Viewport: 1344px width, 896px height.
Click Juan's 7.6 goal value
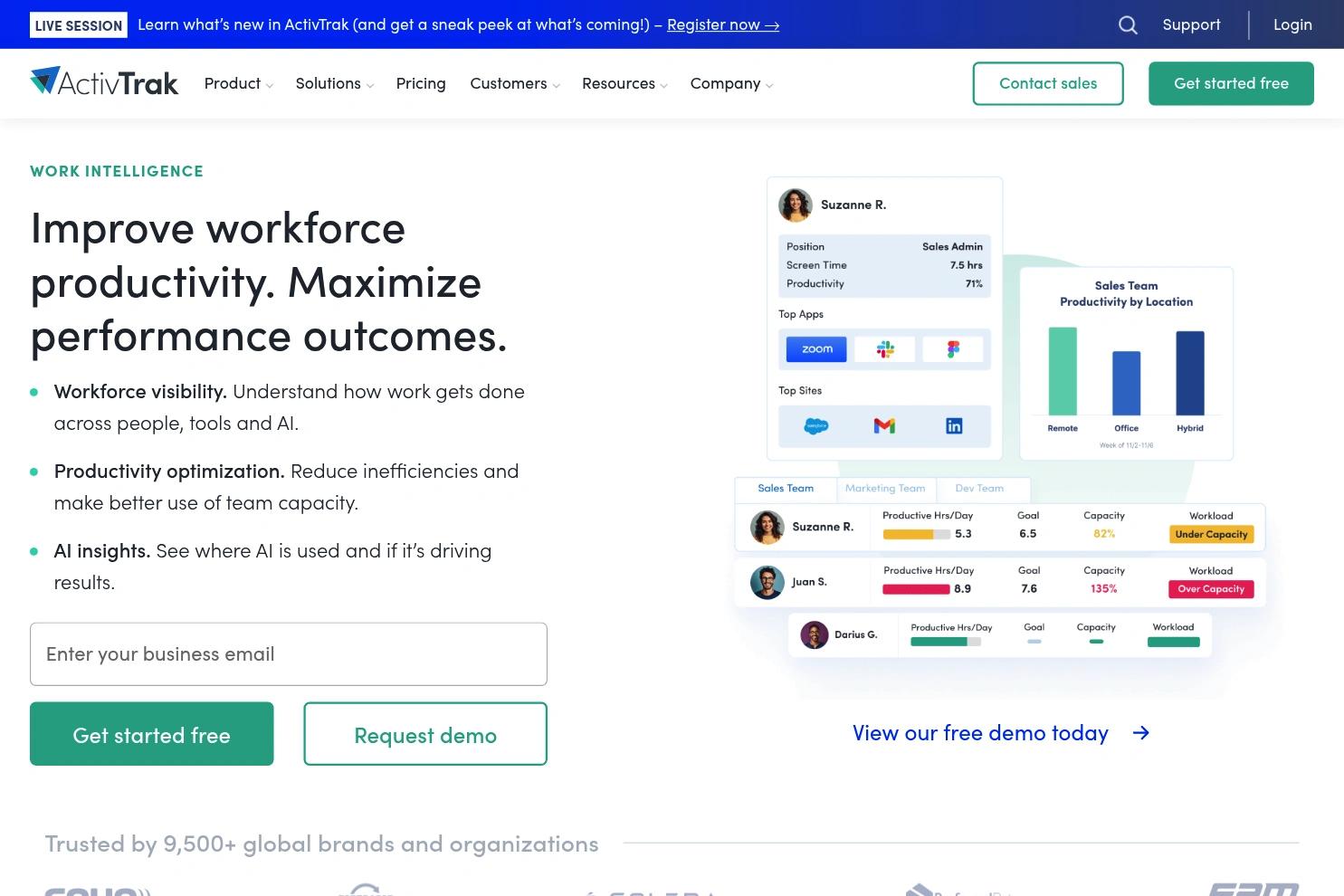click(x=1029, y=589)
